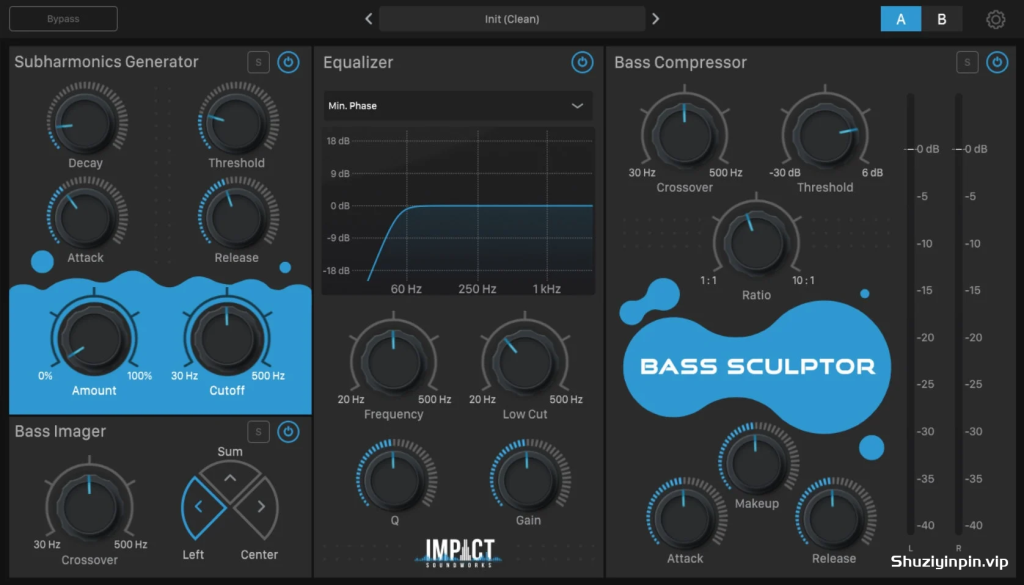1024x585 pixels.
Task: Click the Subharmonics Threshold knob
Action: (238, 122)
